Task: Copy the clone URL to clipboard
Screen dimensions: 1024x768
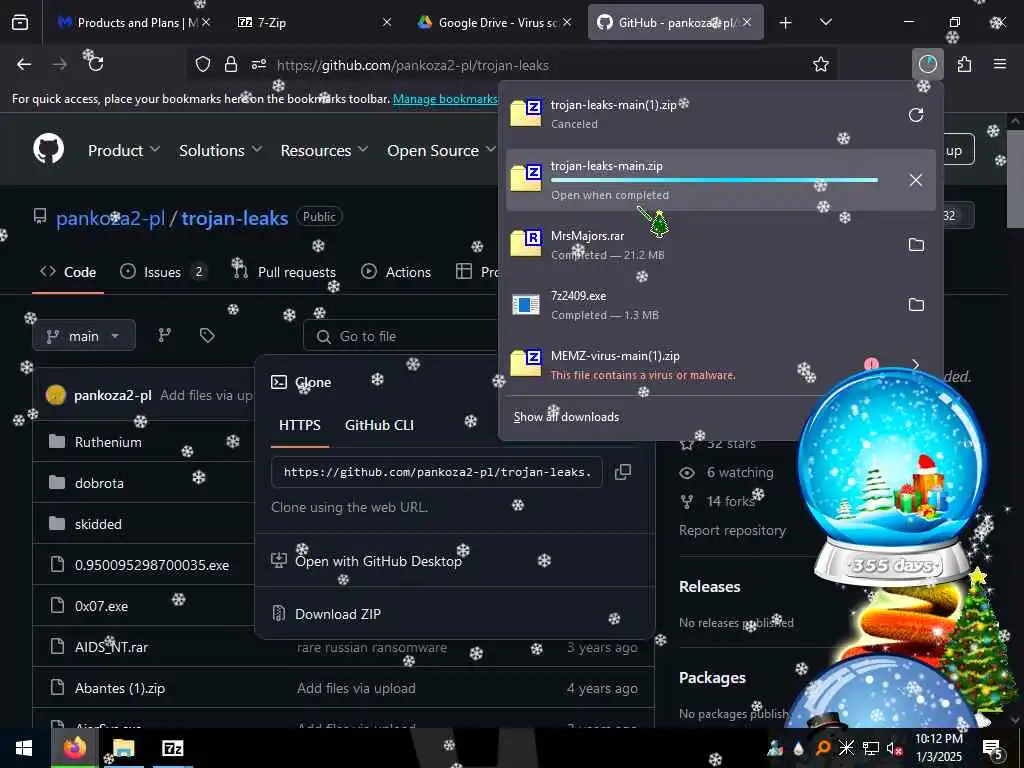Action: tap(623, 472)
